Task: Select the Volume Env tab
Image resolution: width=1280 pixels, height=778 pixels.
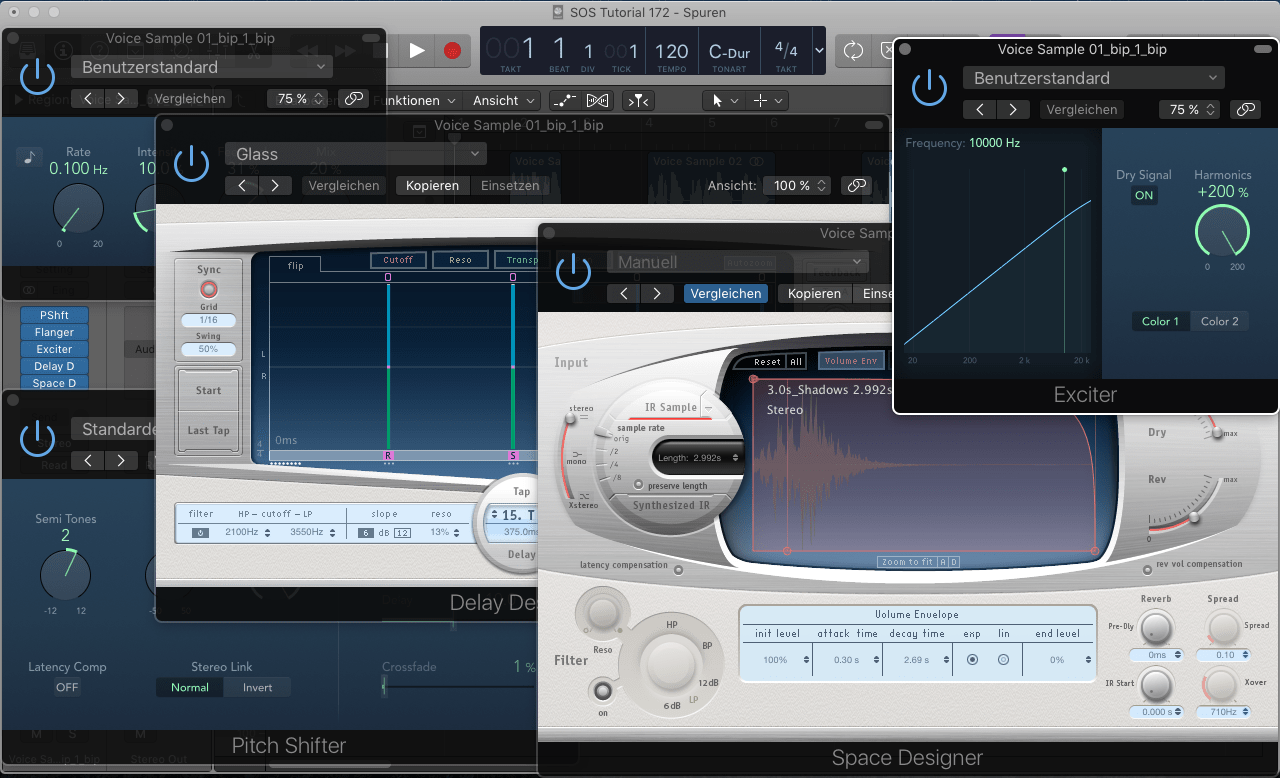Action: coord(850,361)
